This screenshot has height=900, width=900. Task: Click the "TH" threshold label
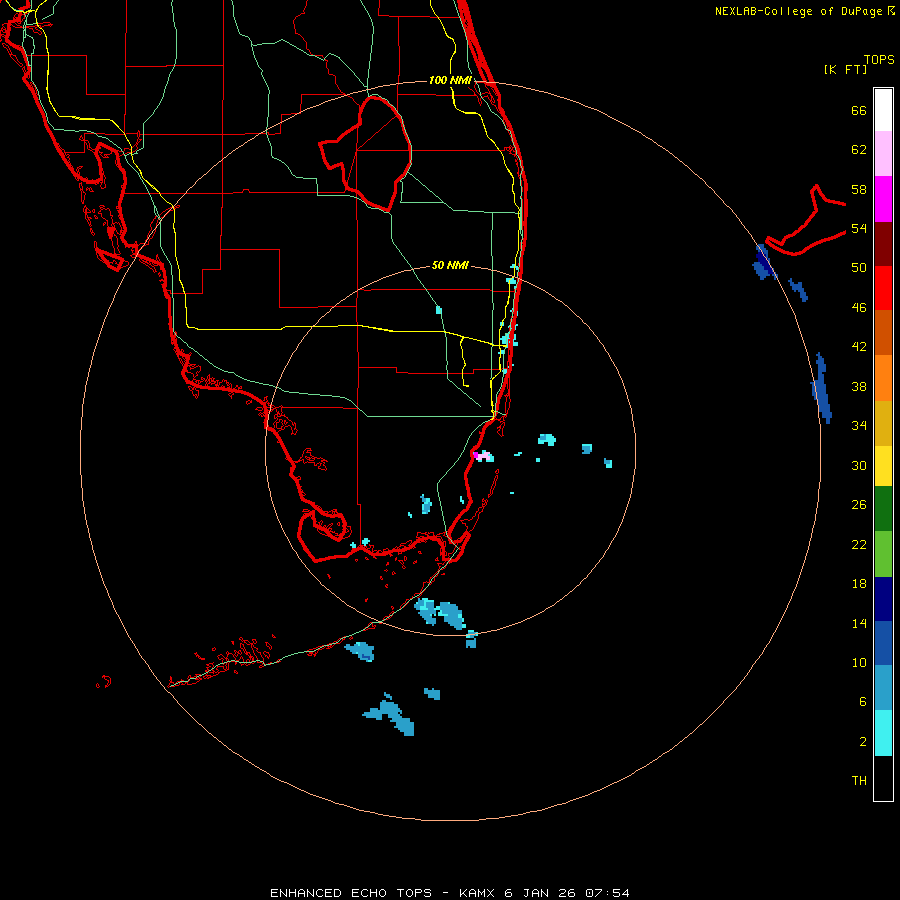pos(859,781)
